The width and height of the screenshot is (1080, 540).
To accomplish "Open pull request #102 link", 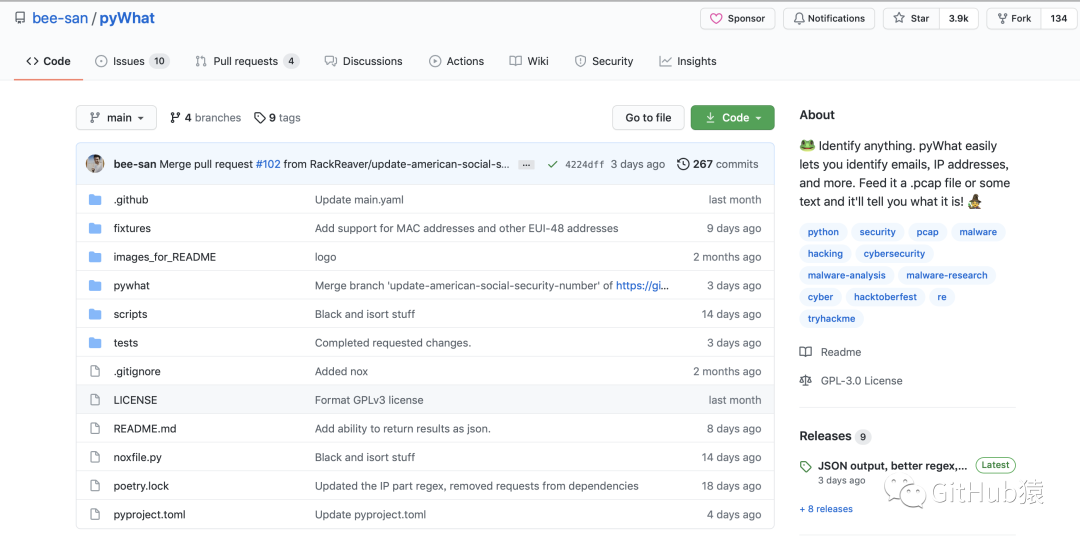I will [268, 164].
